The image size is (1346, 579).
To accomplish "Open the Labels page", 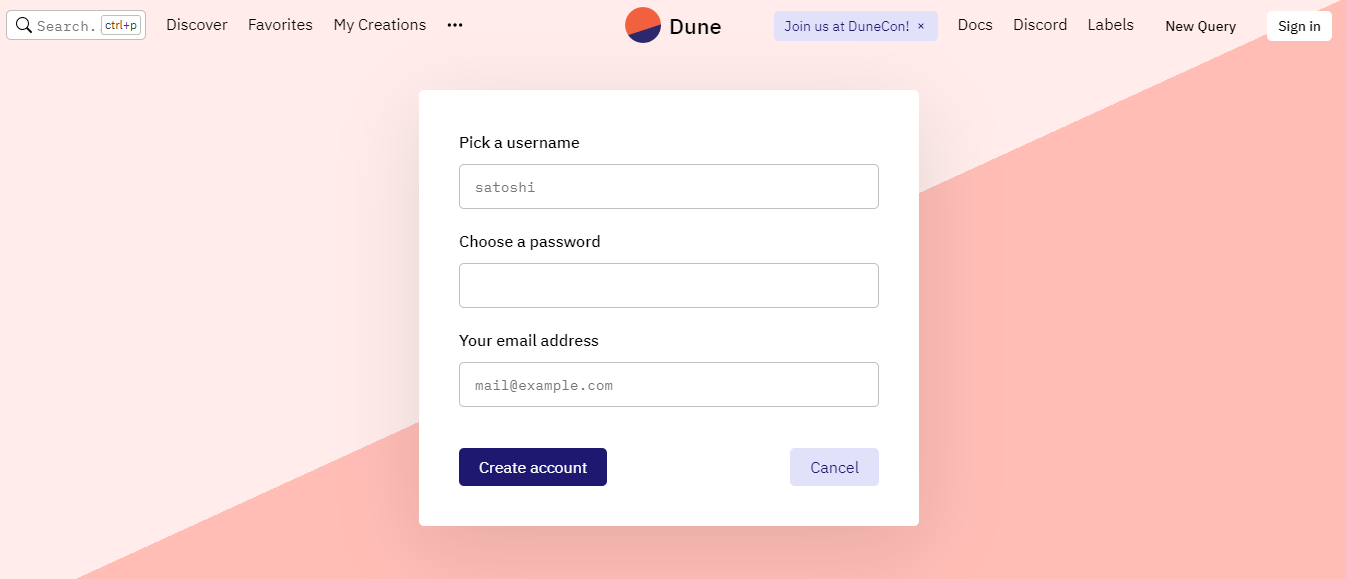I will click(x=1111, y=25).
